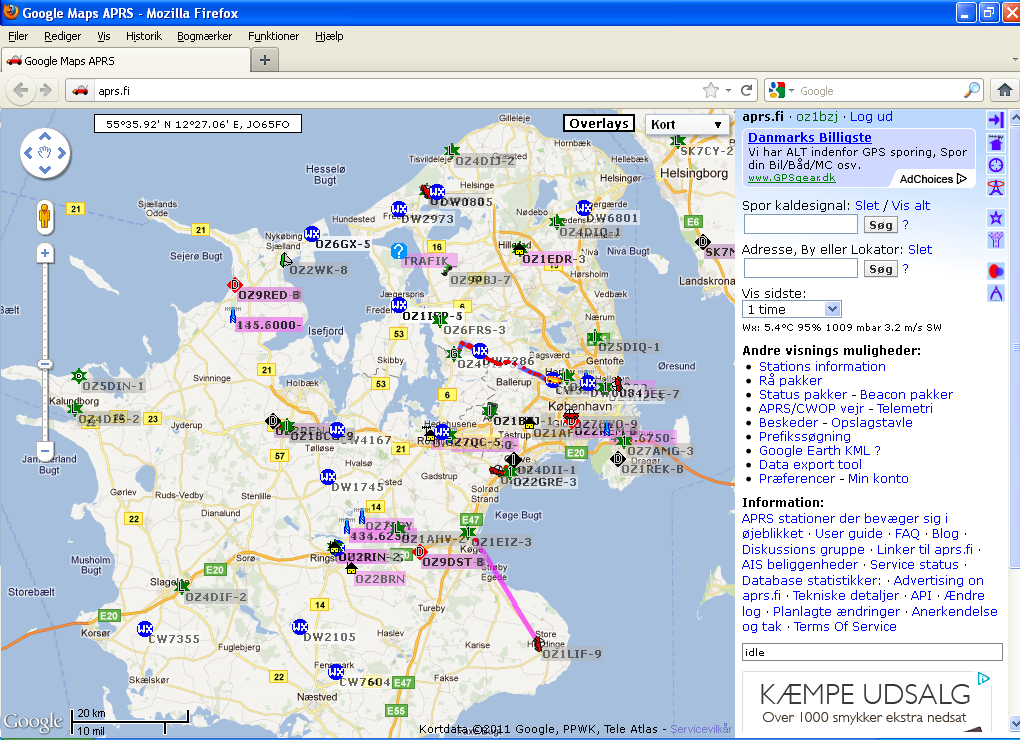Click the Spor kaldesignal input field
This screenshot has height=740, width=1020.
click(x=801, y=224)
